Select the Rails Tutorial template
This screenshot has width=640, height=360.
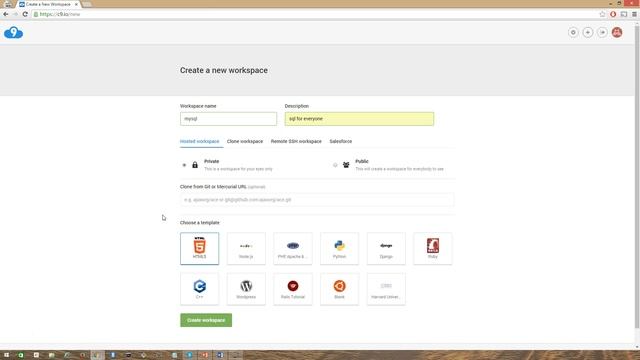pos(293,289)
